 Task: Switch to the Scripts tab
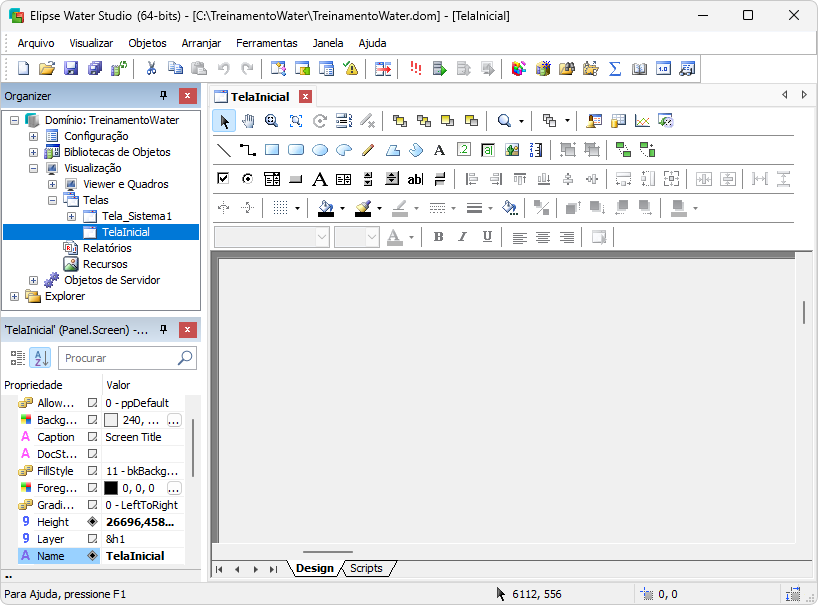(366, 568)
